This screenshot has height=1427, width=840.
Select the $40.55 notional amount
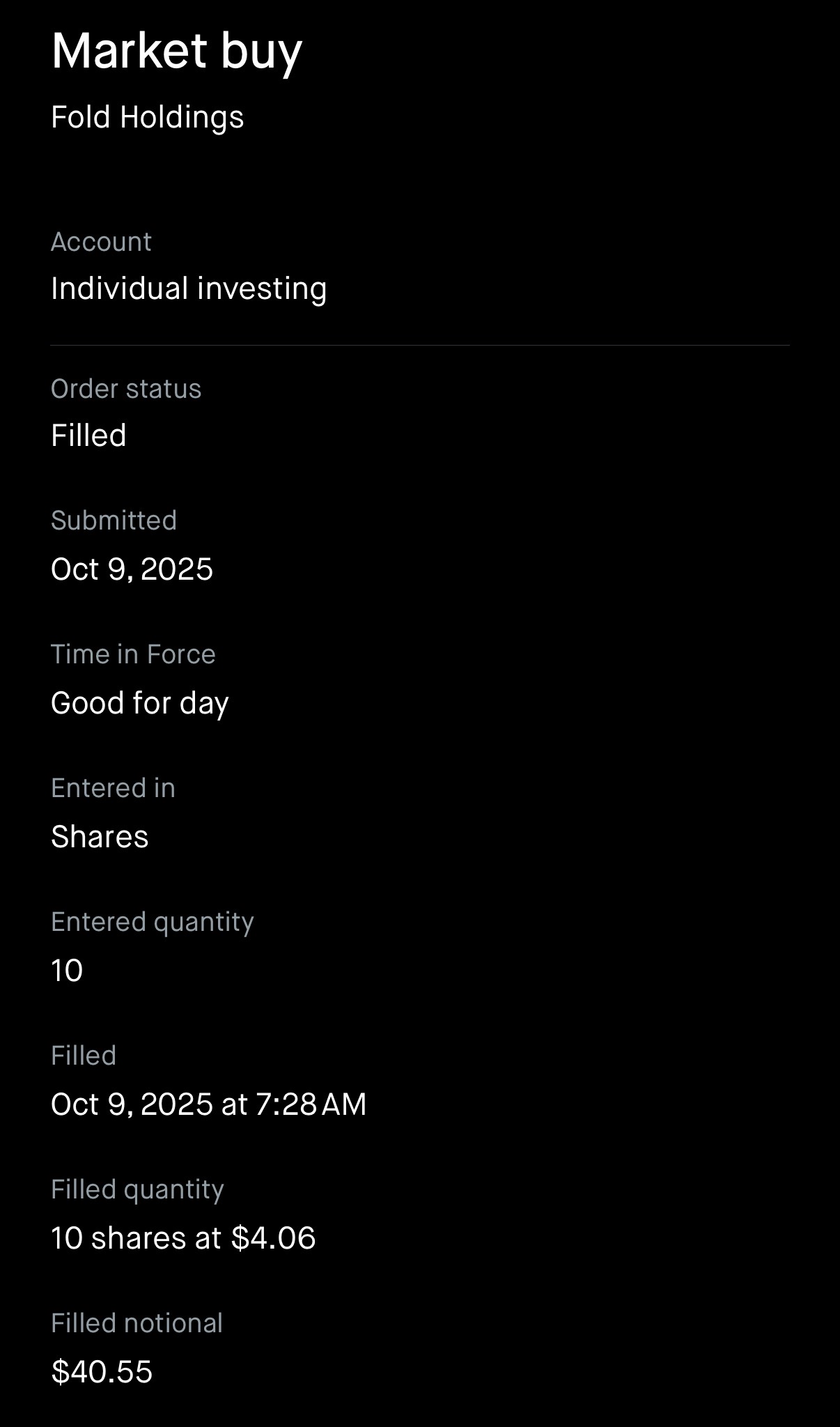102,1372
